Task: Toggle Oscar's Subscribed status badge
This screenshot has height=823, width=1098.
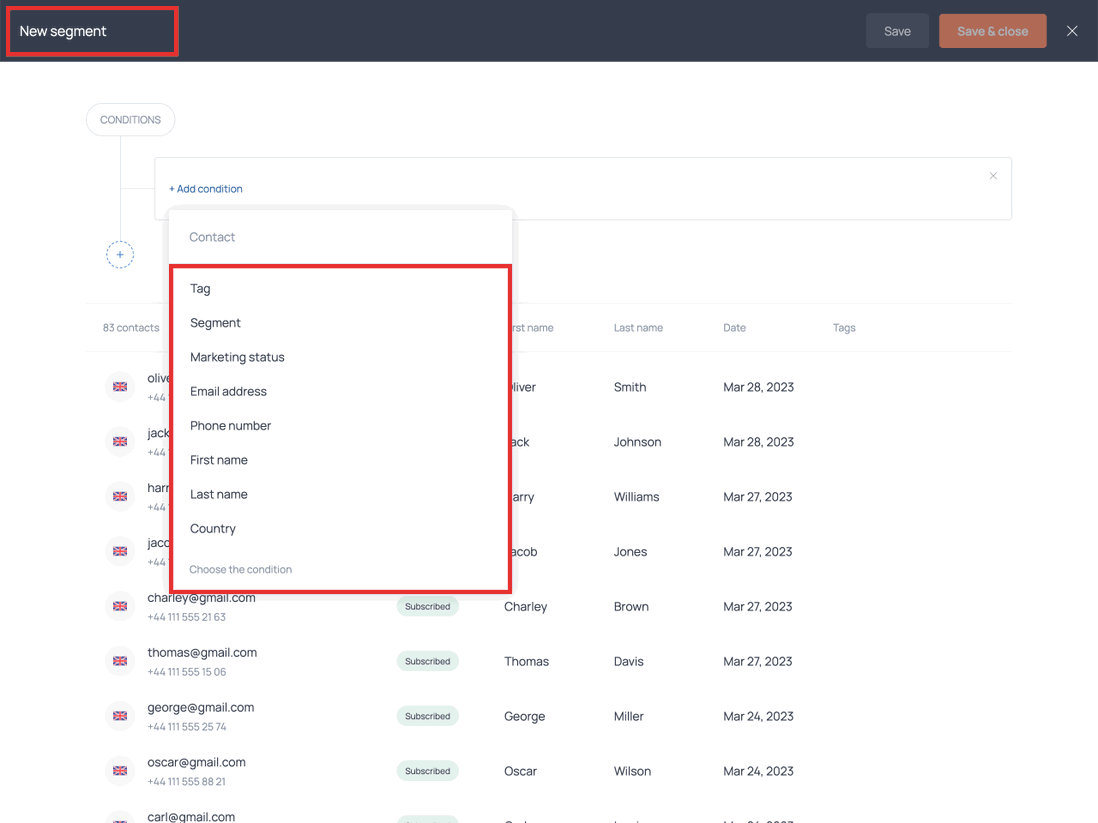Action: pyautogui.click(x=427, y=771)
